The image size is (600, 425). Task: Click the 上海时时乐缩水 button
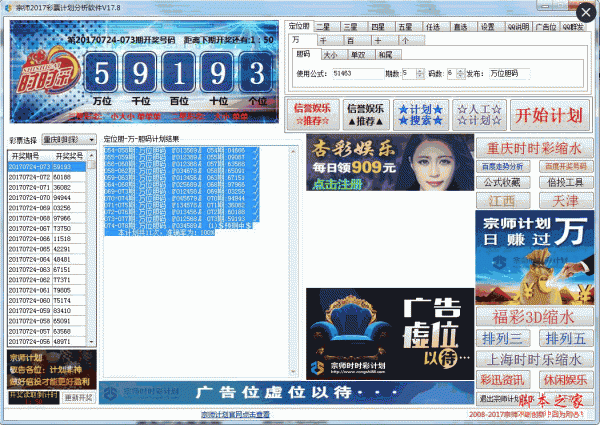[535, 360]
